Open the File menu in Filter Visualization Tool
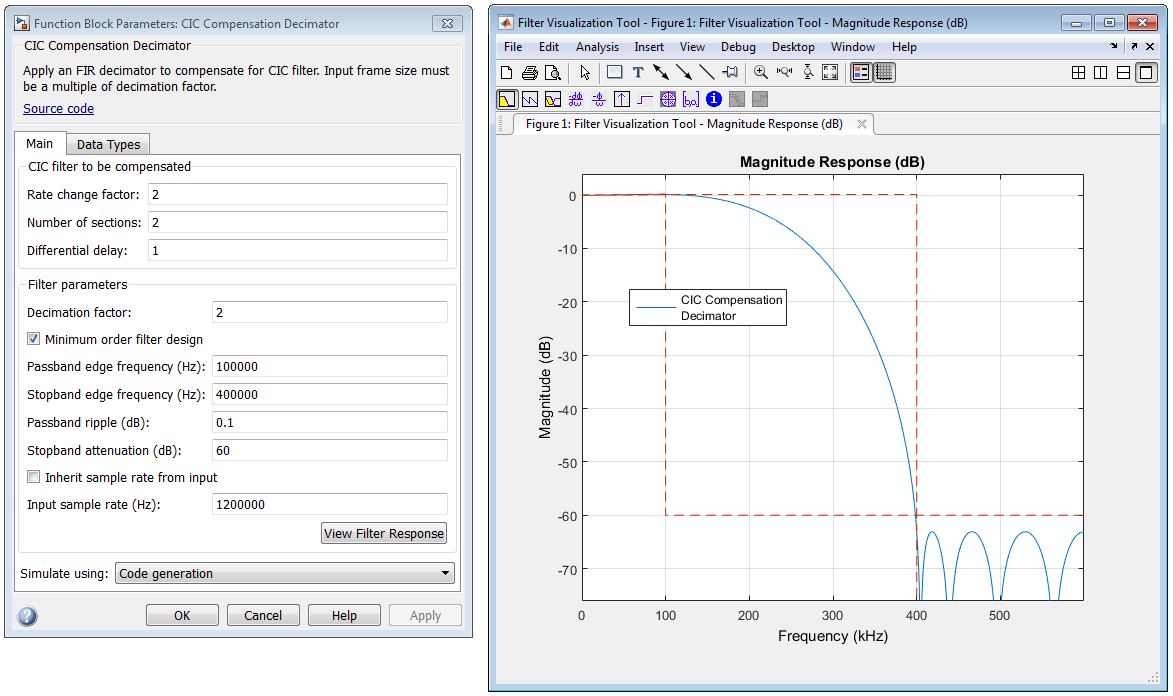 (x=513, y=46)
